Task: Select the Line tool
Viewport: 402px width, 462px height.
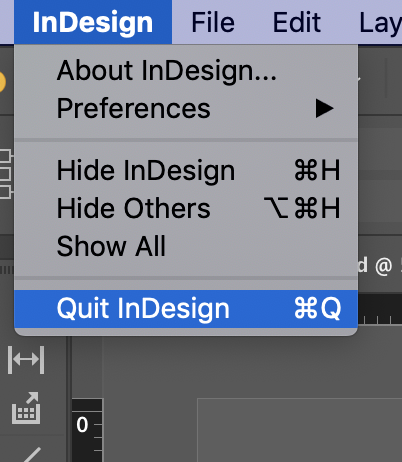Action: coord(31,454)
